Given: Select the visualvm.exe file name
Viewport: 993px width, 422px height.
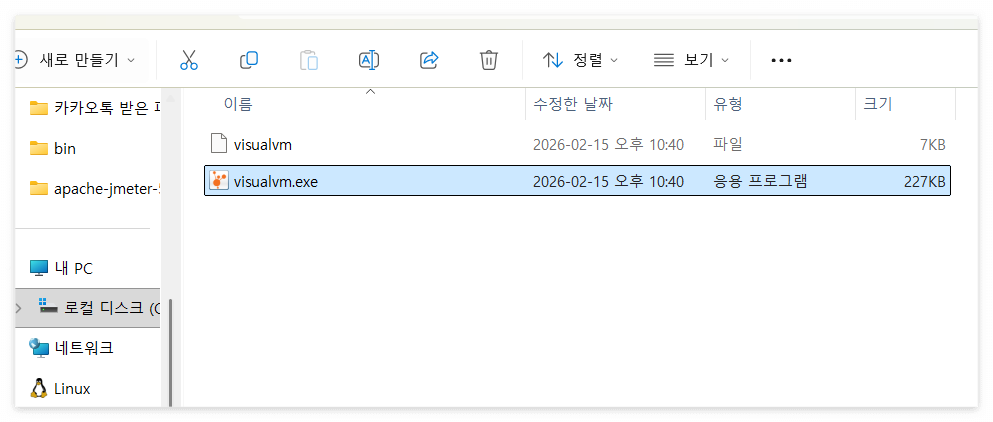Looking at the screenshot, I should click(275, 182).
